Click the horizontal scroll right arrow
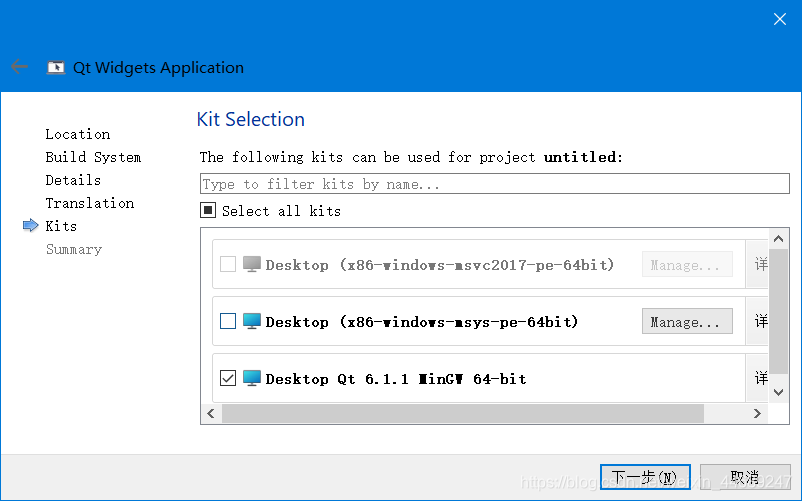 pos(758,413)
